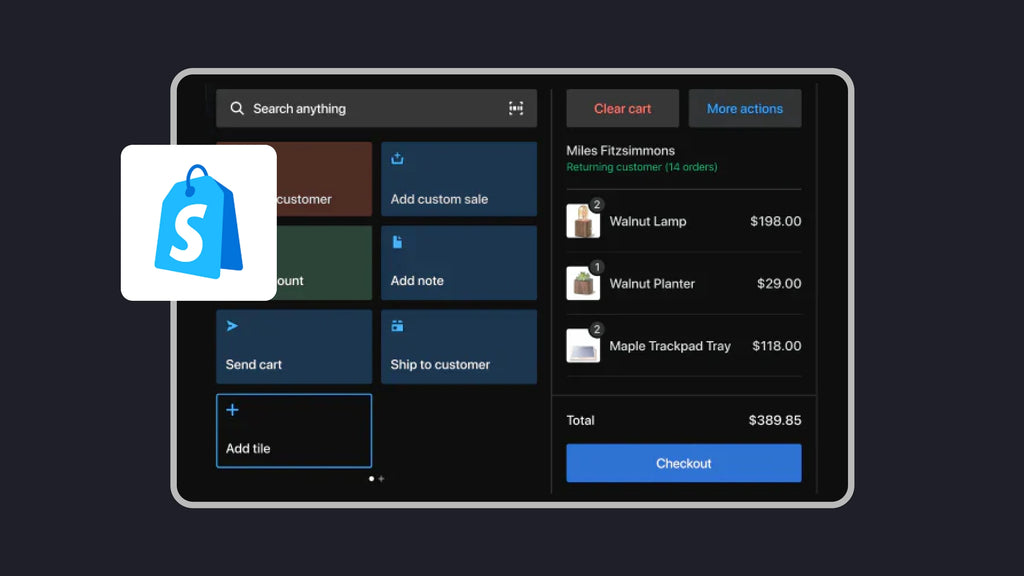Click the Send cart arrow icon

click(x=232, y=326)
